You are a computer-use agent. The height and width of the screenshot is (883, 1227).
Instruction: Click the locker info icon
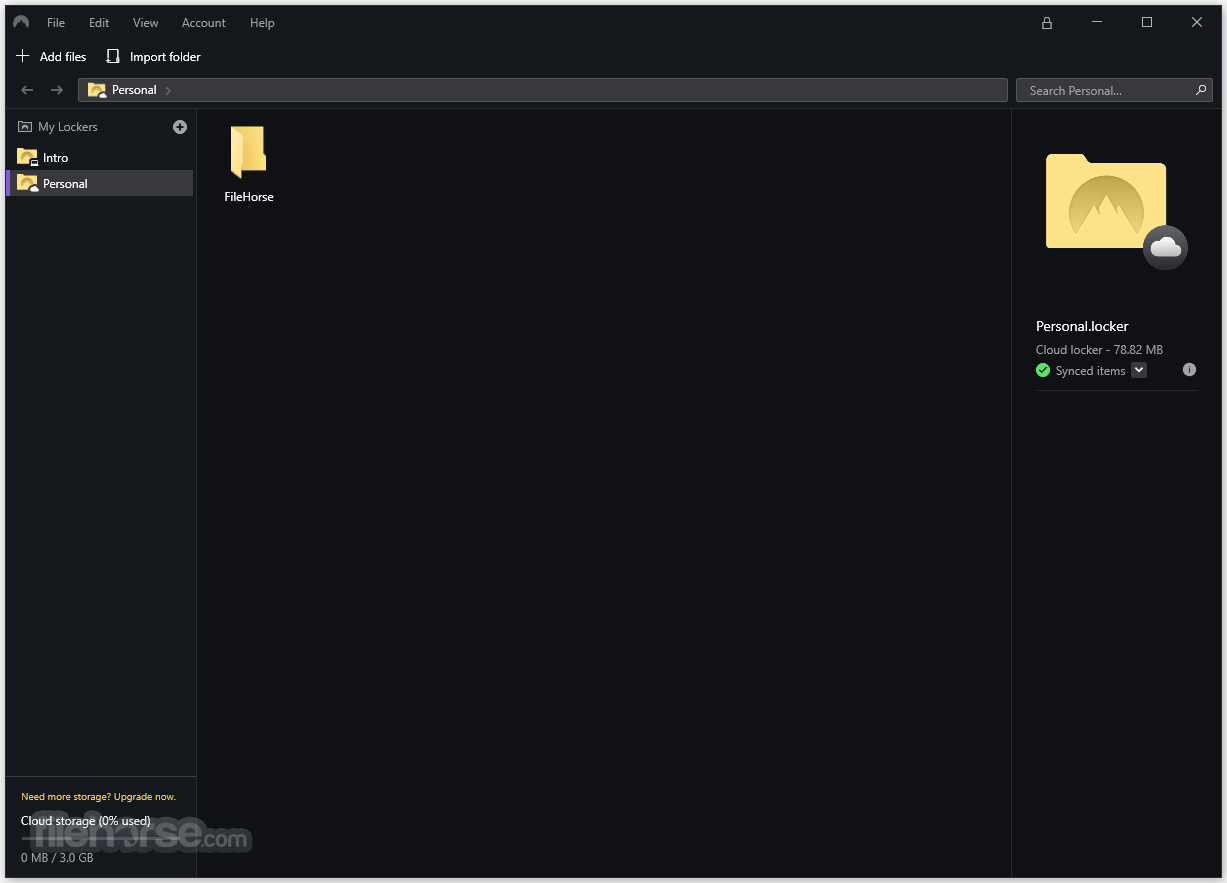click(x=1189, y=370)
